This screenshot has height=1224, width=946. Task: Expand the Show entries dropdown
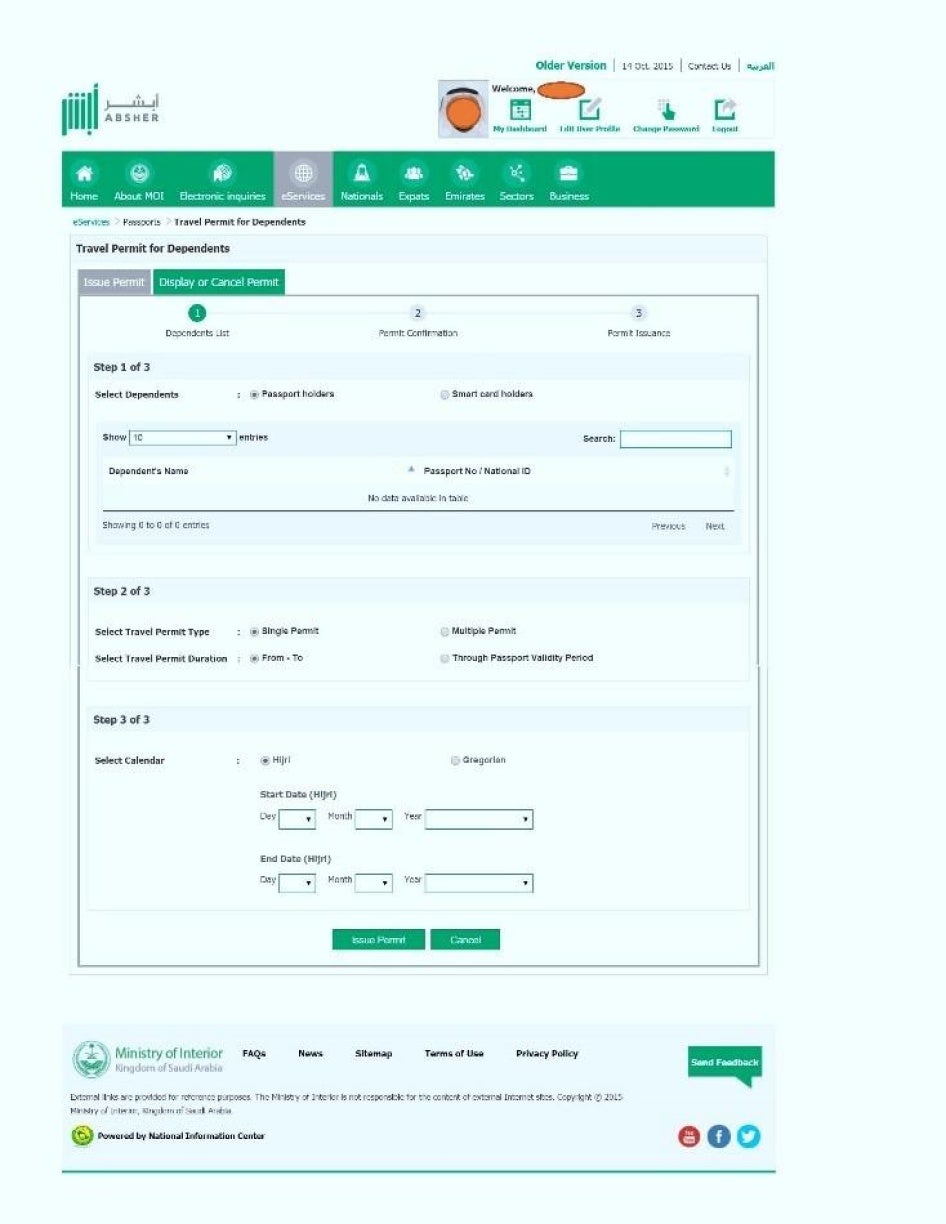point(183,438)
